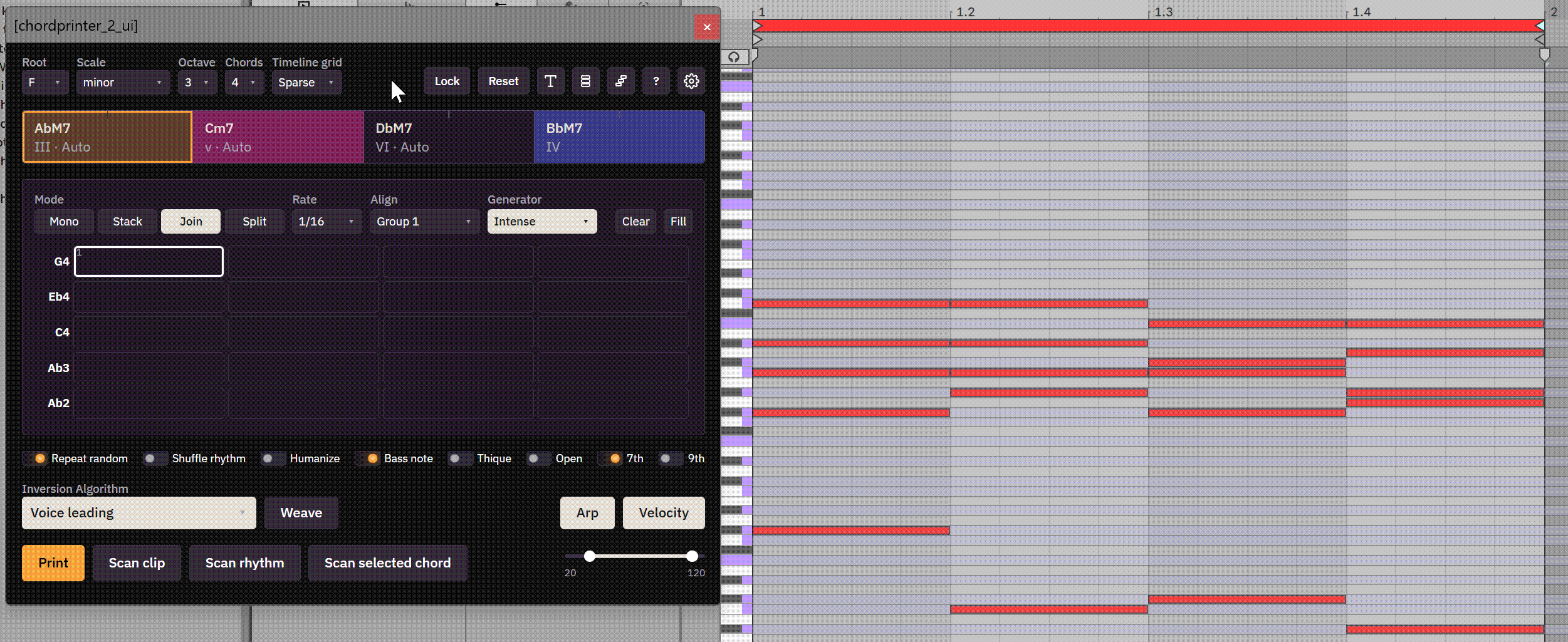Viewport: 1568px width, 642px height.
Task: Click the Scan clip button
Action: [137, 563]
